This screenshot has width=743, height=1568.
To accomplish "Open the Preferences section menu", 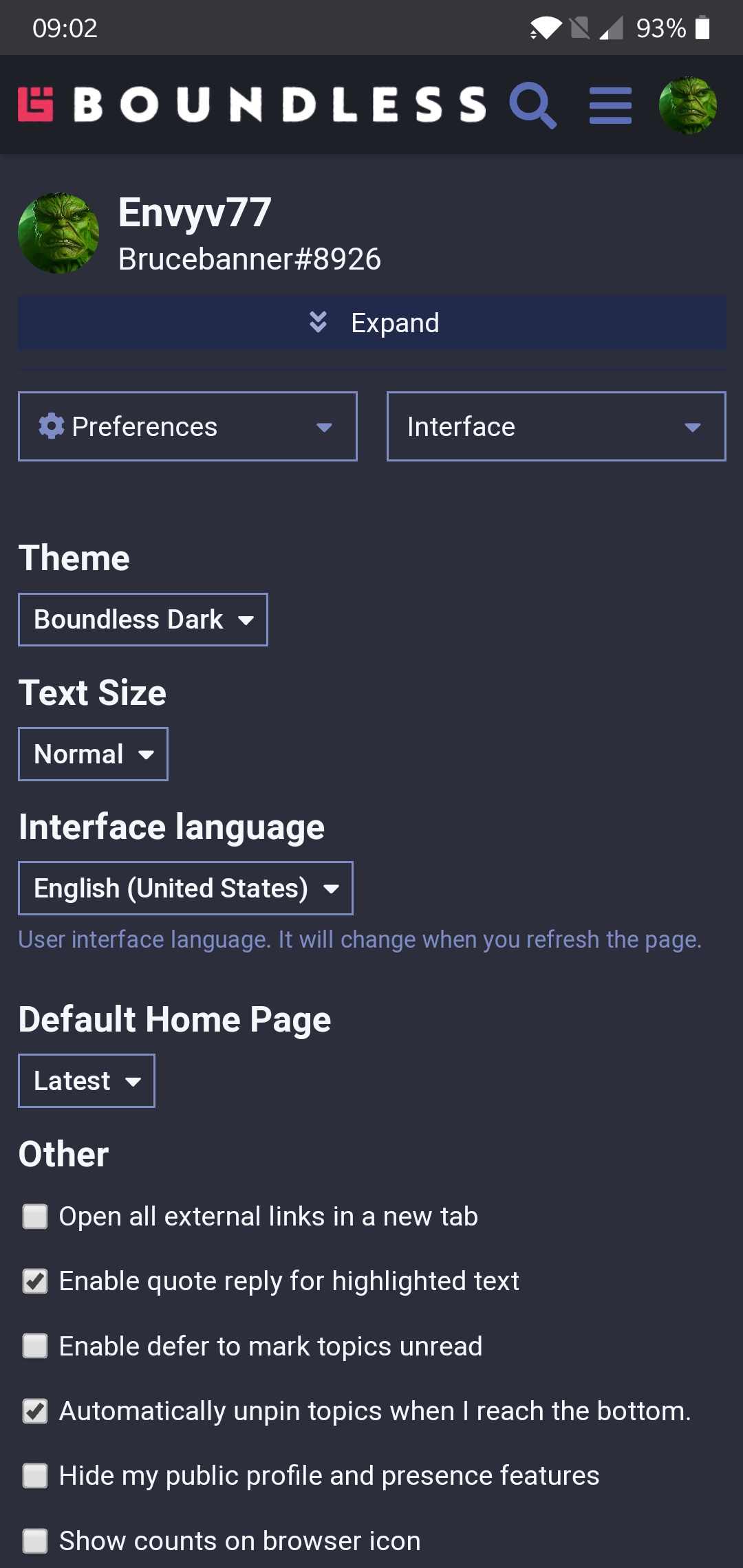I will tap(188, 426).
